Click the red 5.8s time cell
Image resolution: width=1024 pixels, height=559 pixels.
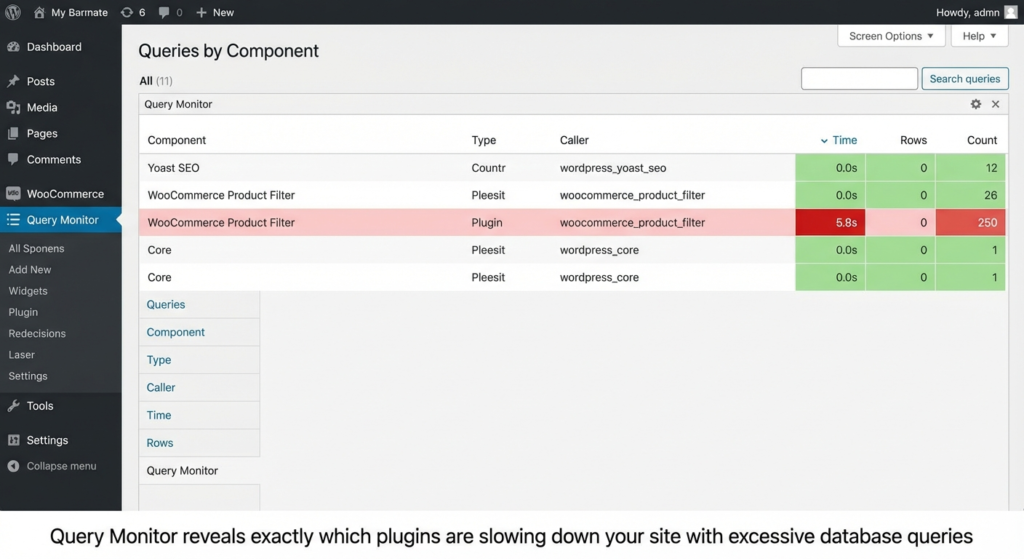830,223
